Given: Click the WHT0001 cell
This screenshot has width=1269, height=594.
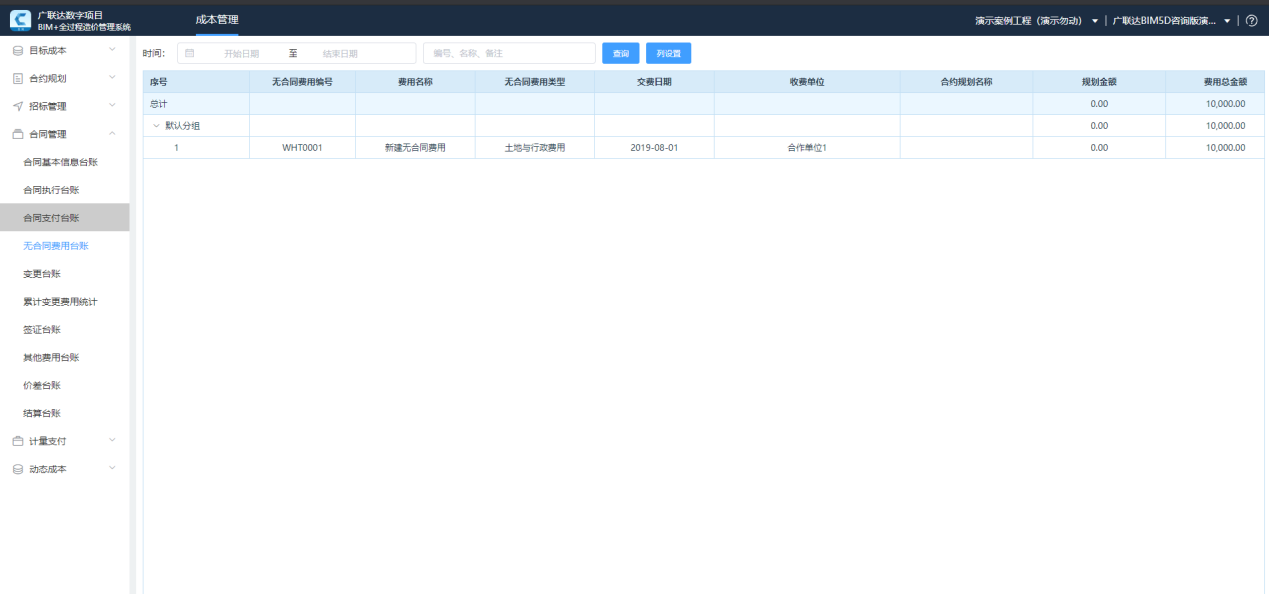Looking at the screenshot, I should (x=302, y=148).
